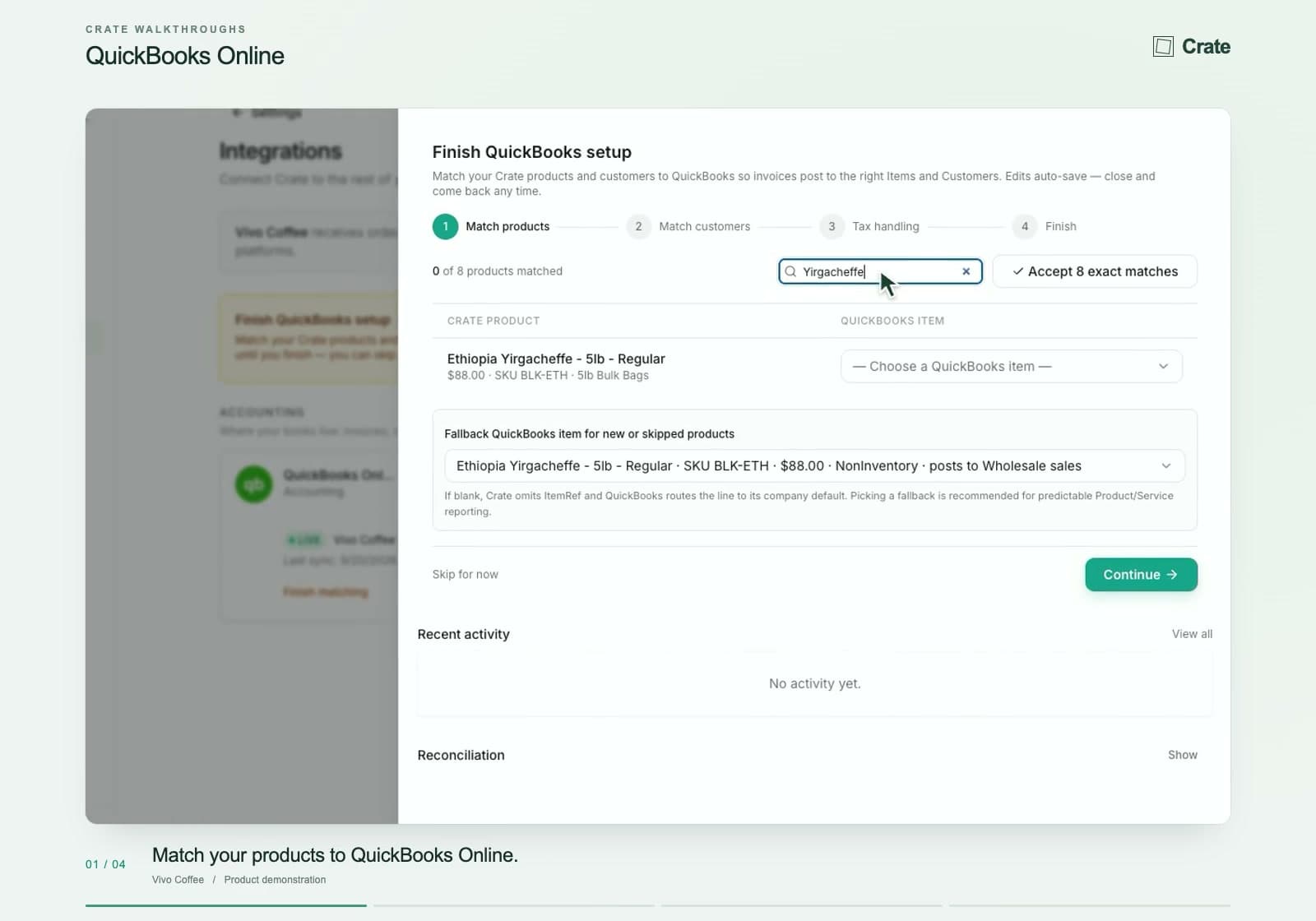View all recent activity
Screen dimensions: 1316x921
1192,634
